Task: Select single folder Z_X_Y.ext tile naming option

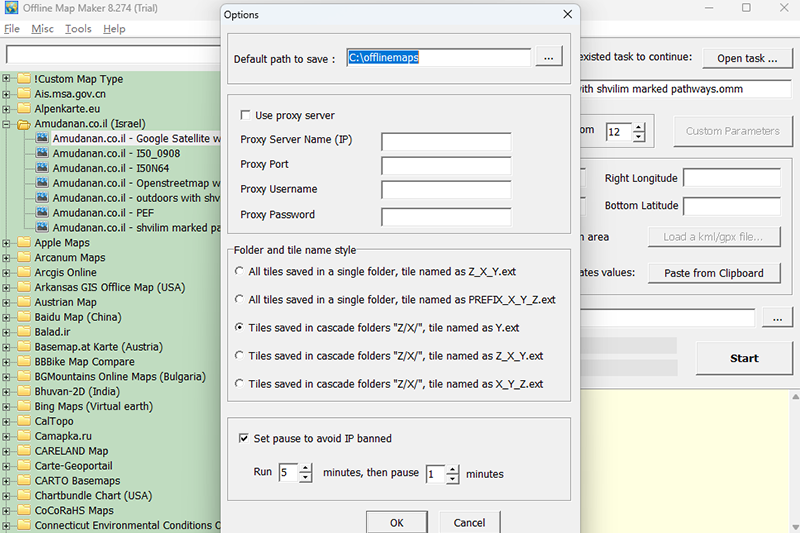Action: [x=239, y=271]
